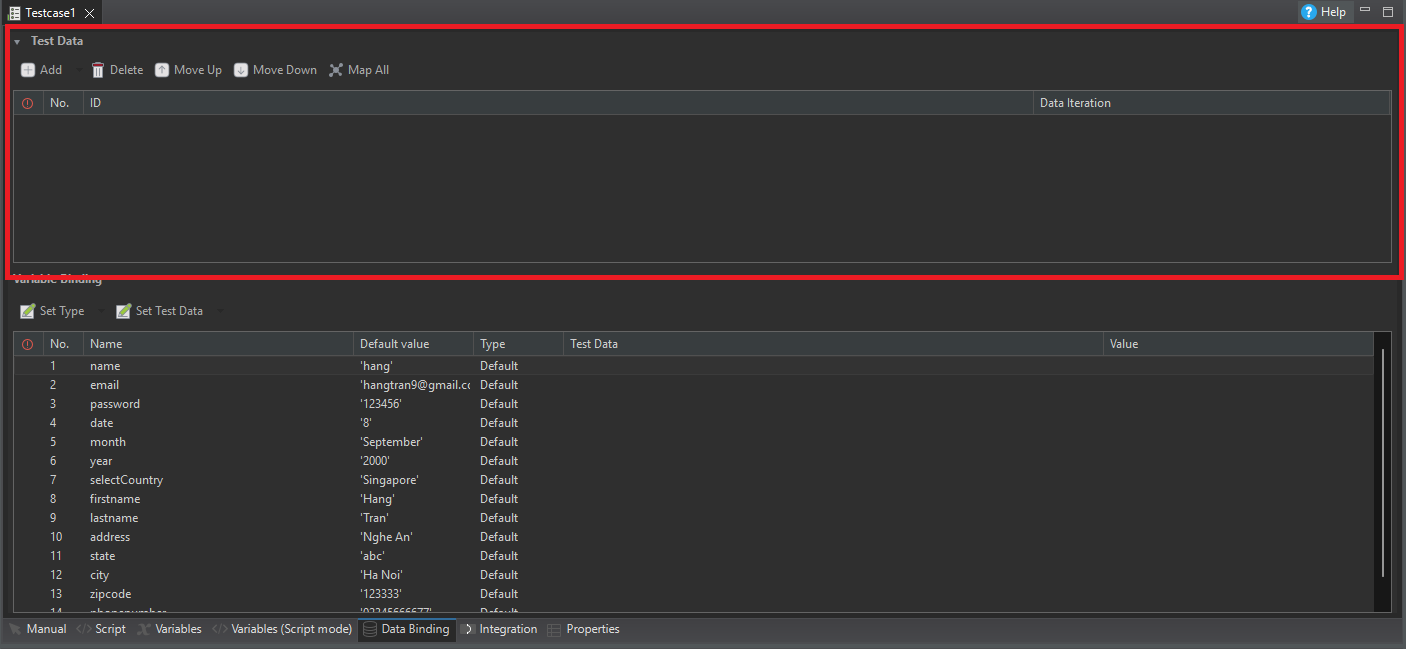Click the Delete trash can icon
The image size is (1406, 649).
[98, 70]
